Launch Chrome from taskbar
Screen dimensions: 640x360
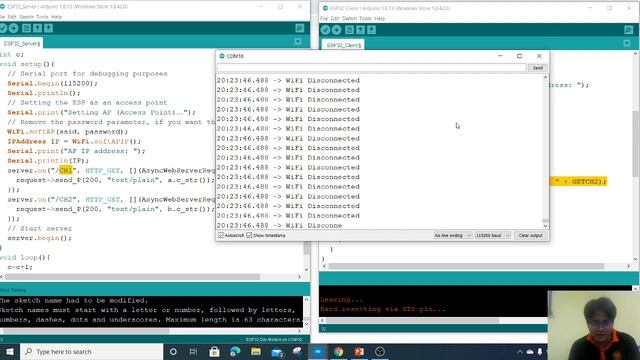(x=338, y=351)
